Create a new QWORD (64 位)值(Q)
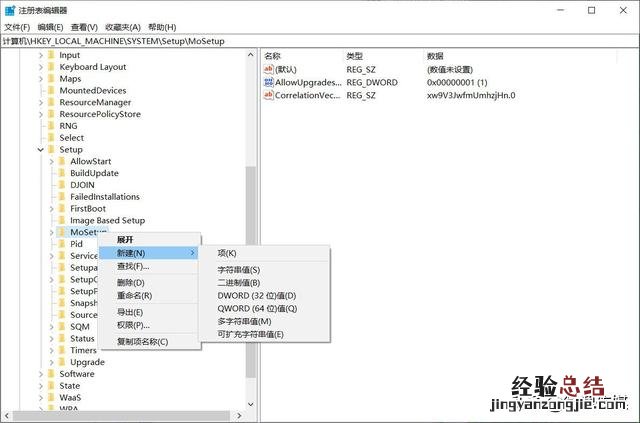The width and height of the screenshot is (640, 423). click(264, 309)
